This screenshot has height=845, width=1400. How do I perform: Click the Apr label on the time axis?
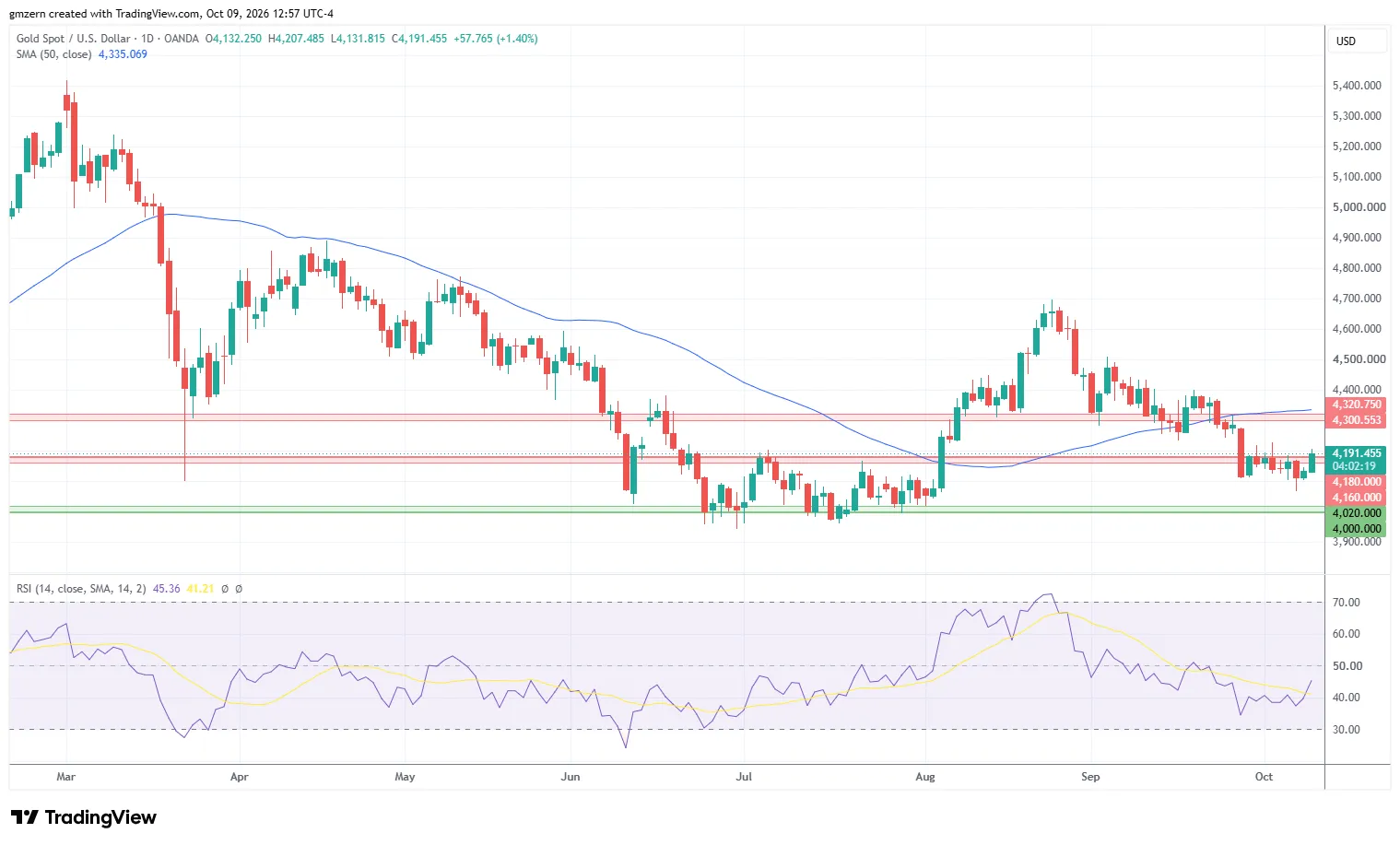click(239, 777)
